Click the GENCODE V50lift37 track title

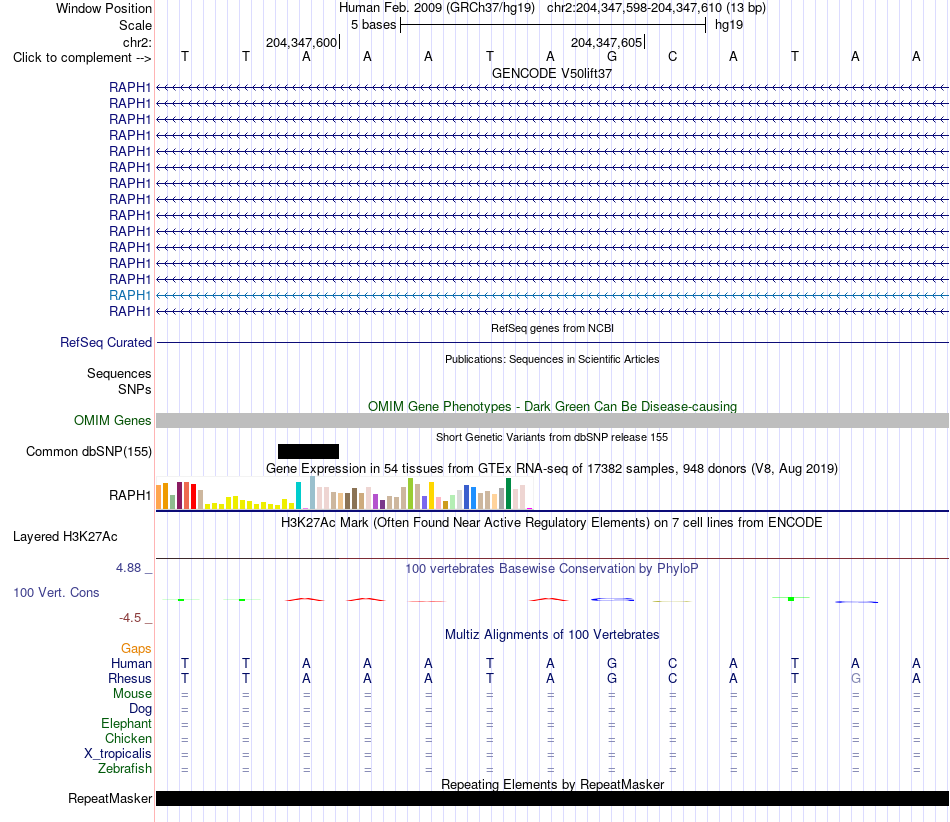tap(552, 73)
